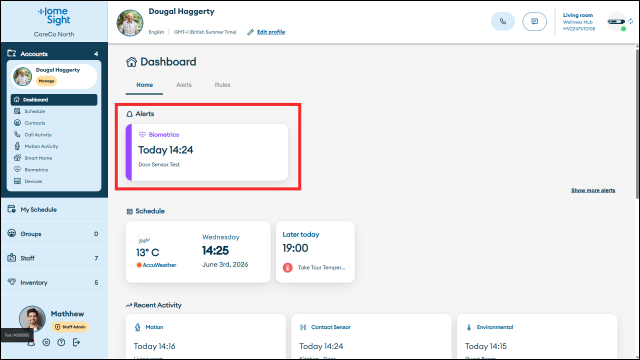640x360 pixels.
Task: Click the Call Activity phone icon
Action: click(x=17, y=134)
